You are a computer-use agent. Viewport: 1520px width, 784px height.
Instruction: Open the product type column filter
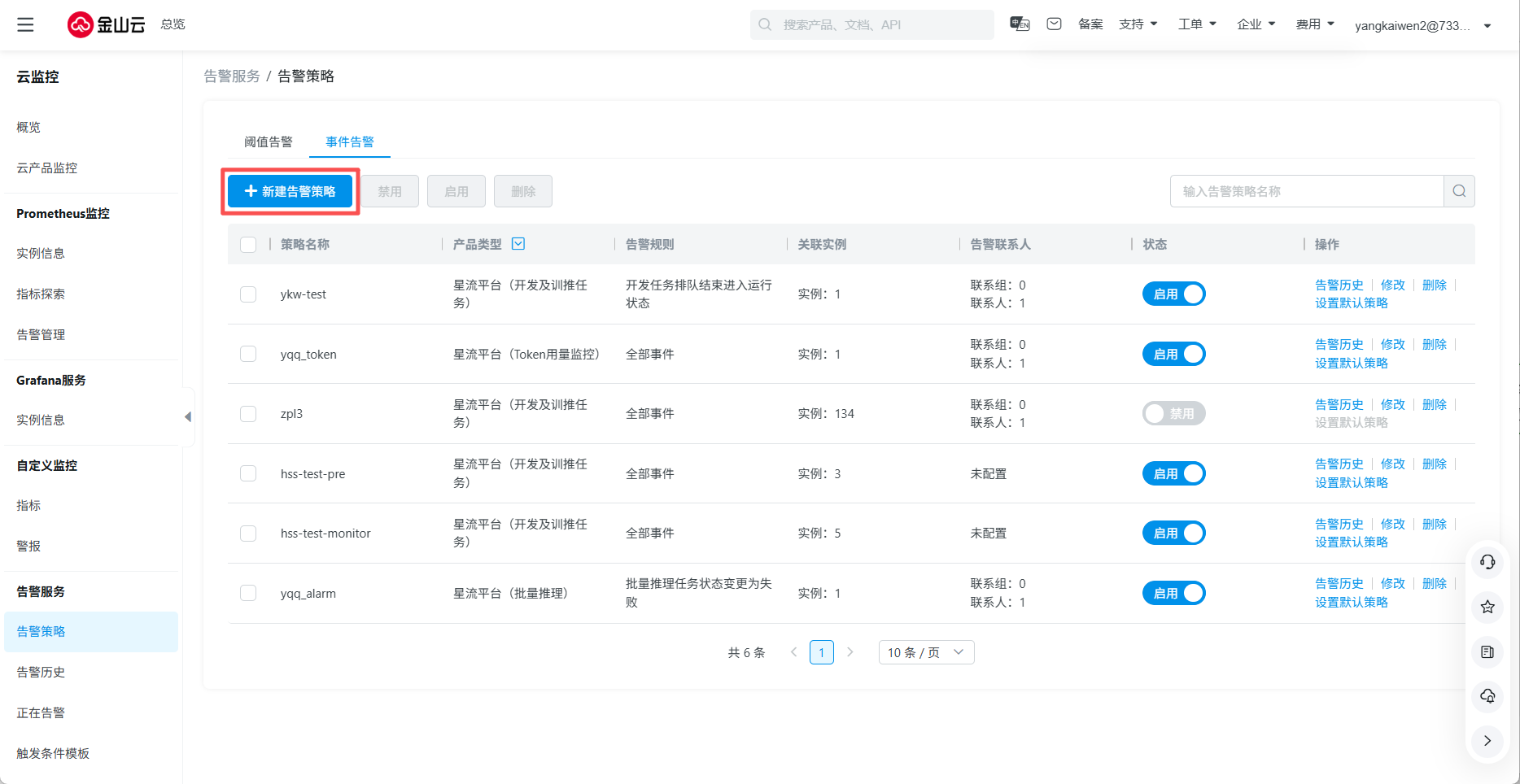(518, 244)
